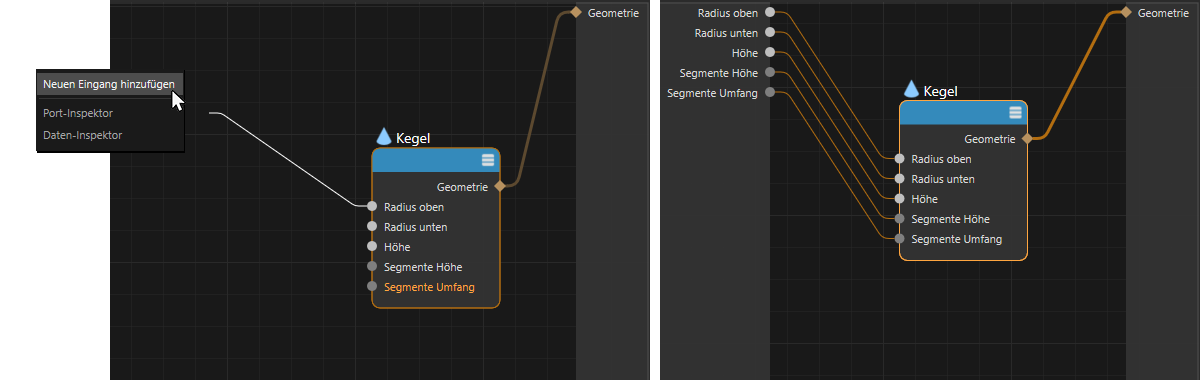
Task: Click Segmente Höhe group input port on right graph
Action: point(769,73)
